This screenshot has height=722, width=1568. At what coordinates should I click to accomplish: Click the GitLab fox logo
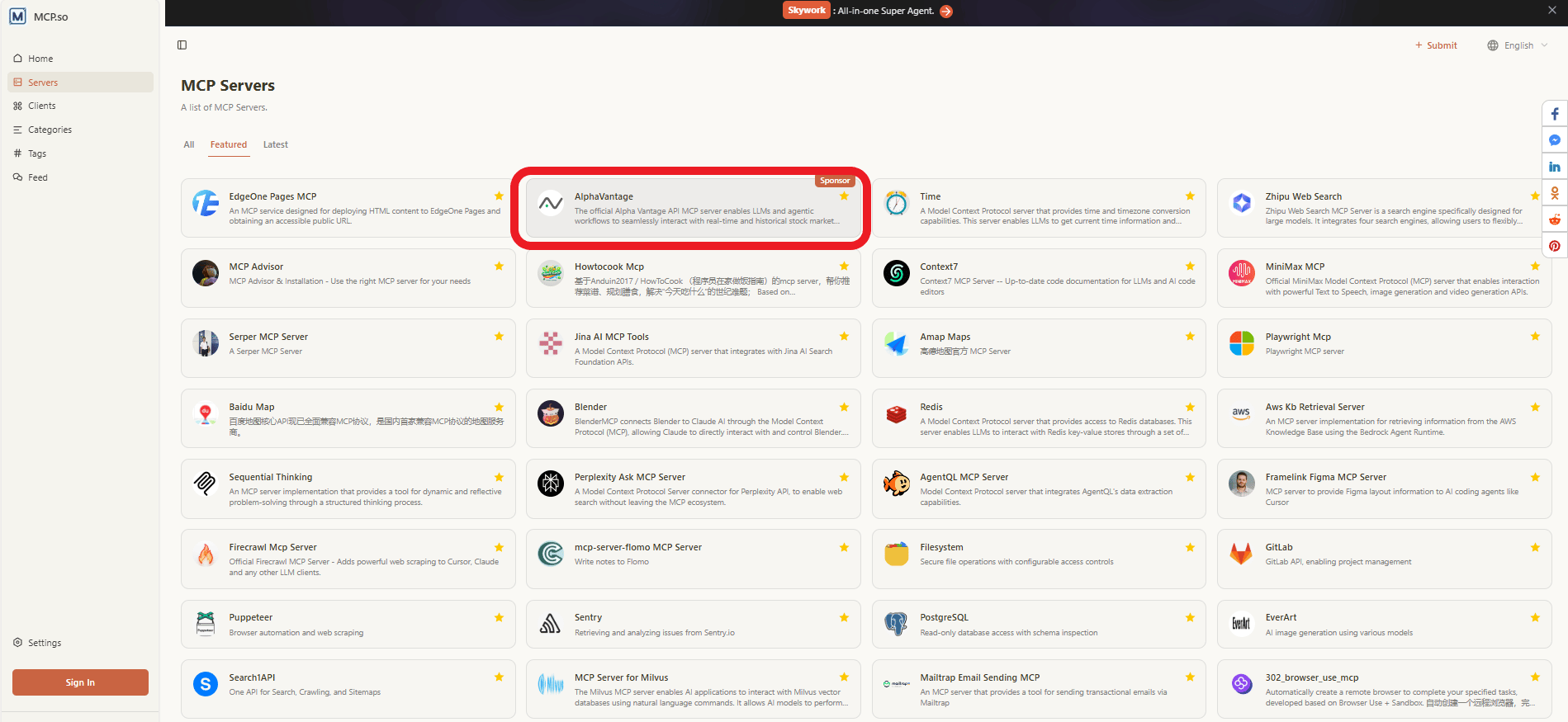(1242, 554)
